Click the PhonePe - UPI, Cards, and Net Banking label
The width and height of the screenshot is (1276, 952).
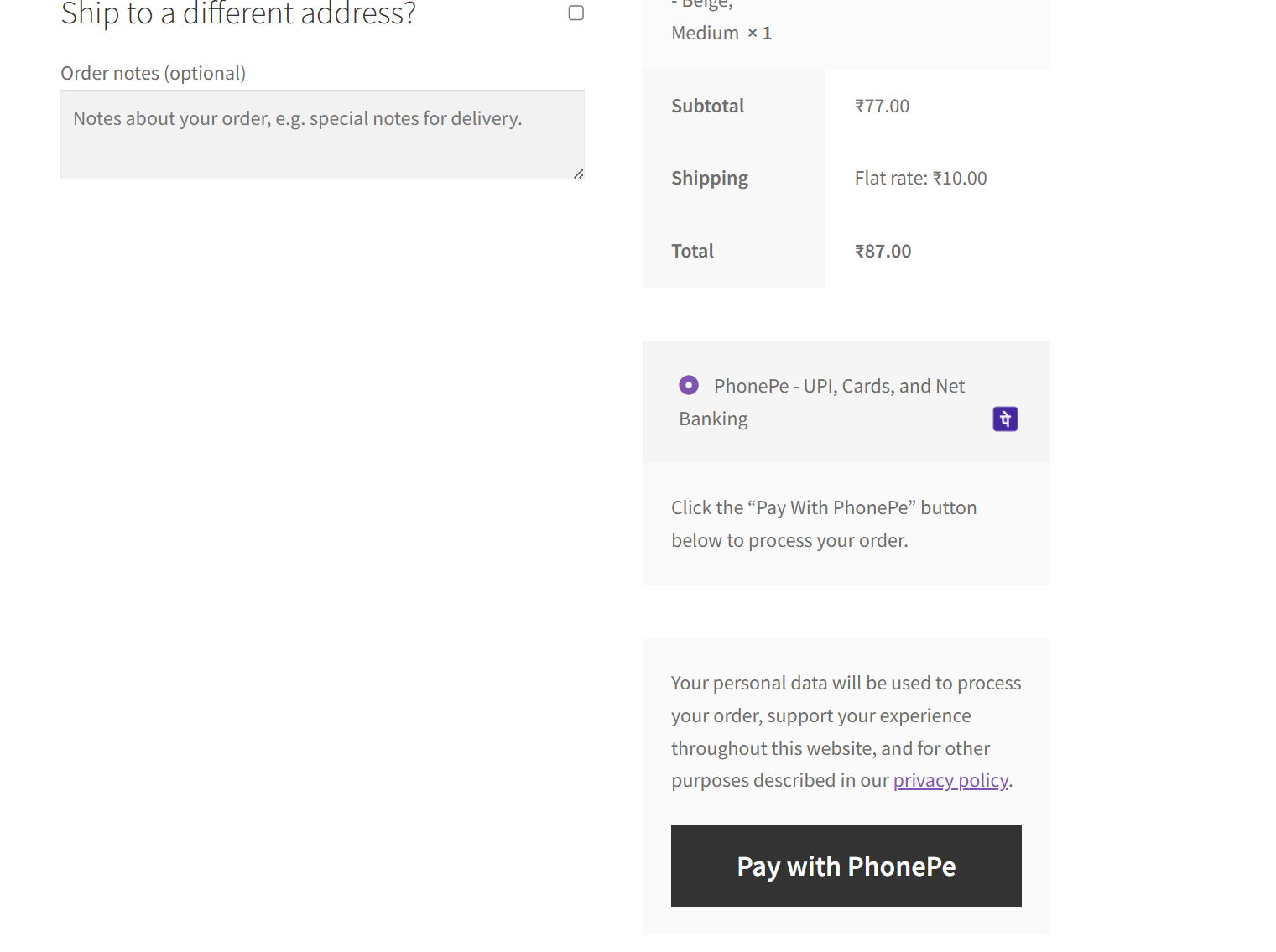822,402
